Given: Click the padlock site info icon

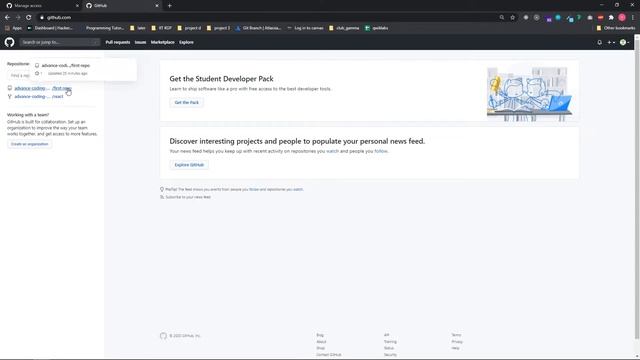Looking at the screenshot, I should point(42,18).
